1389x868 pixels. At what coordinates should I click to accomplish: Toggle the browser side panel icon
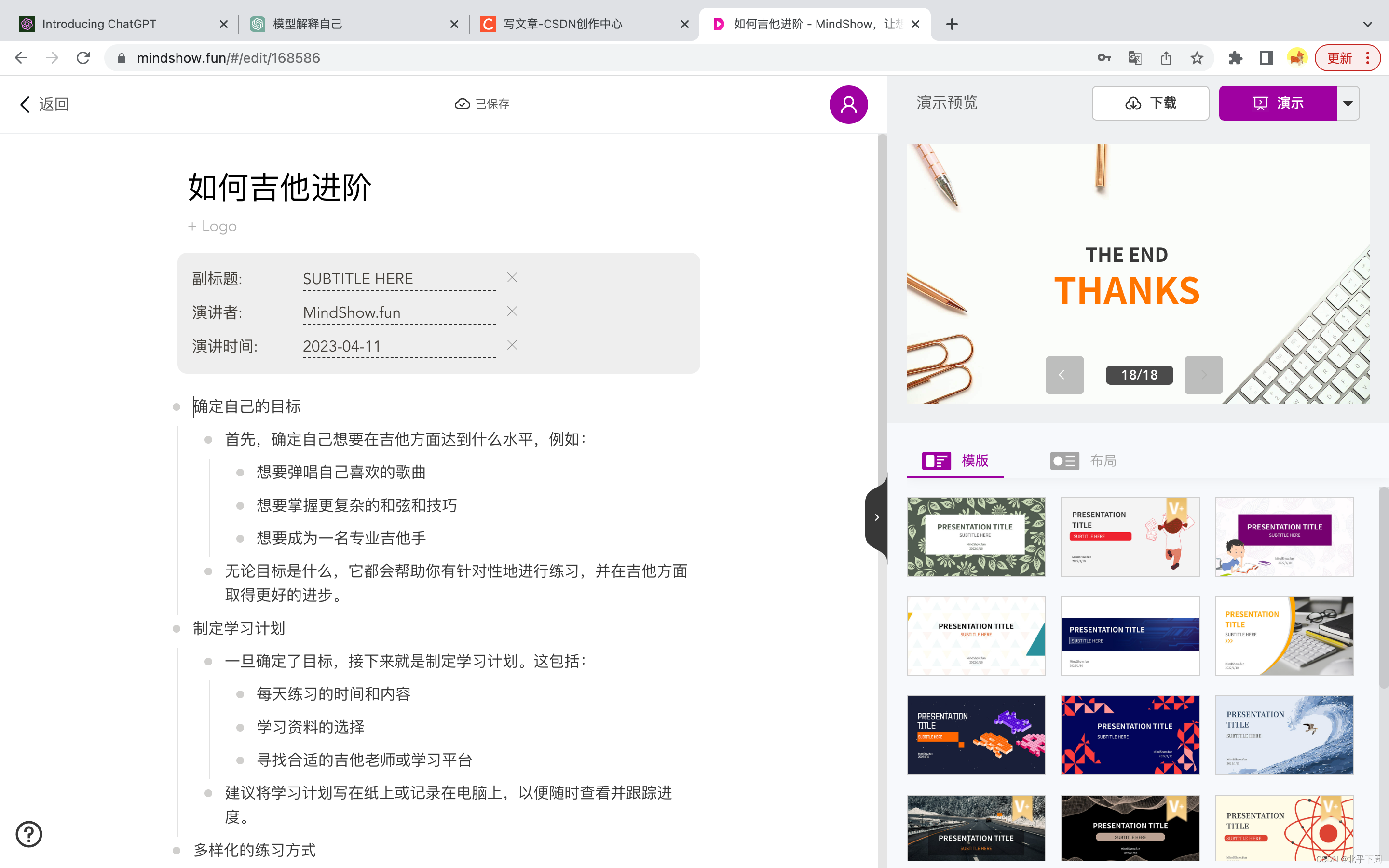pos(1266,58)
